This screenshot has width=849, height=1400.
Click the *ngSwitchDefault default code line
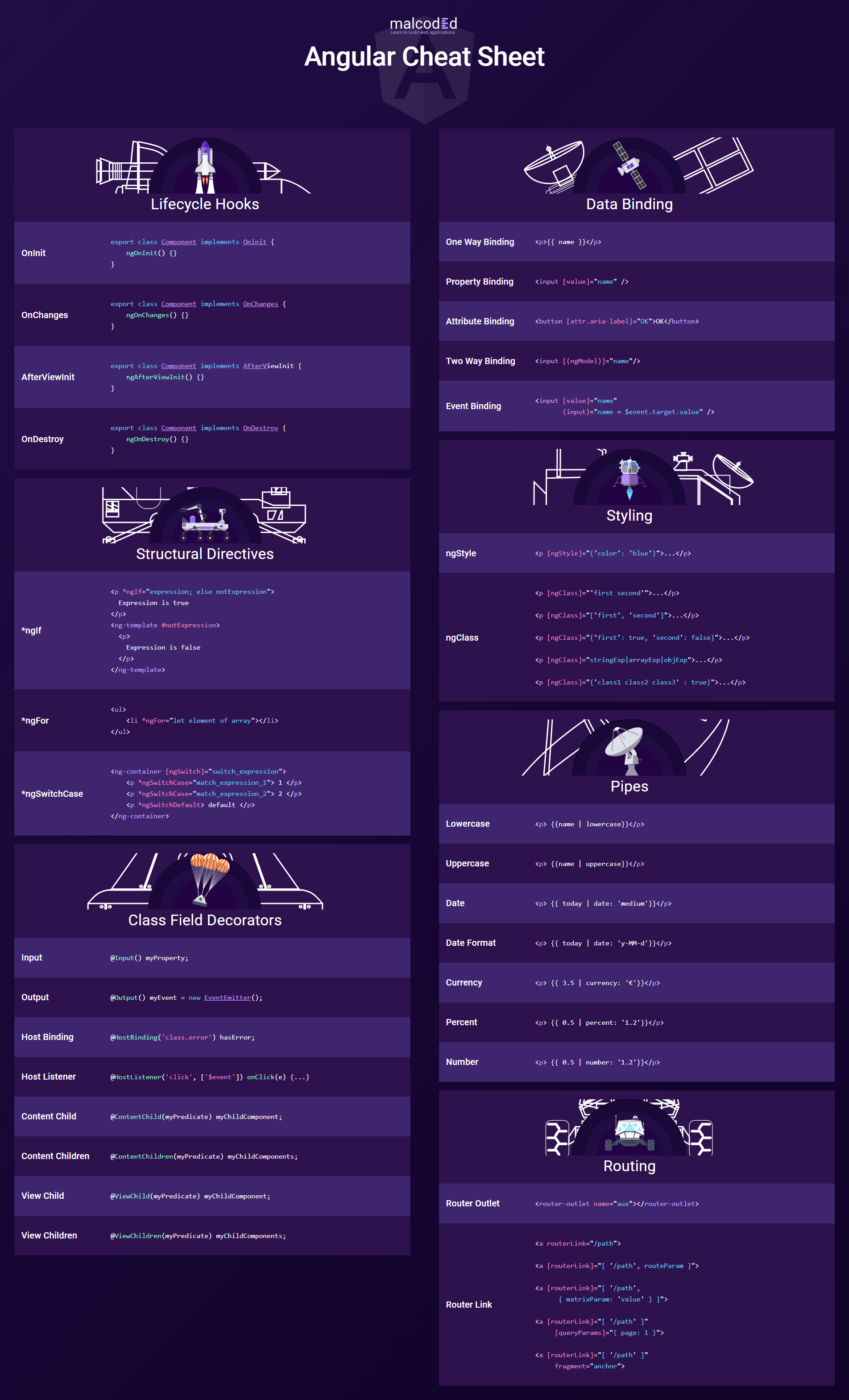point(191,805)
